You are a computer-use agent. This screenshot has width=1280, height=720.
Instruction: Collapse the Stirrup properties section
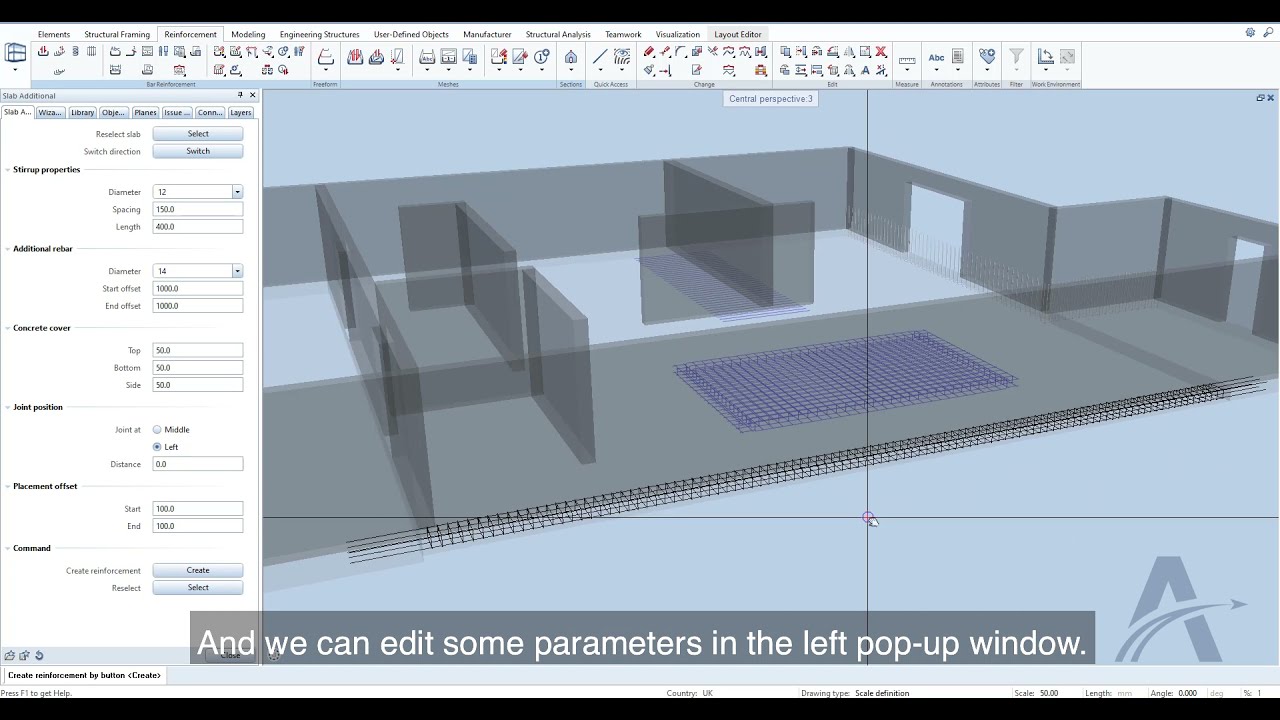7,170
